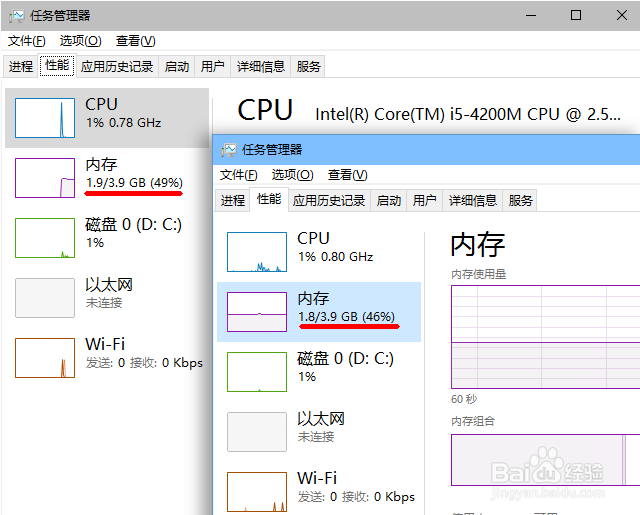The width and height of the screenshot is (640, 515).
Task: Select 内存 1.8/3.9 GB graph thumbnail in front window
Action: (x=257, y=312)
